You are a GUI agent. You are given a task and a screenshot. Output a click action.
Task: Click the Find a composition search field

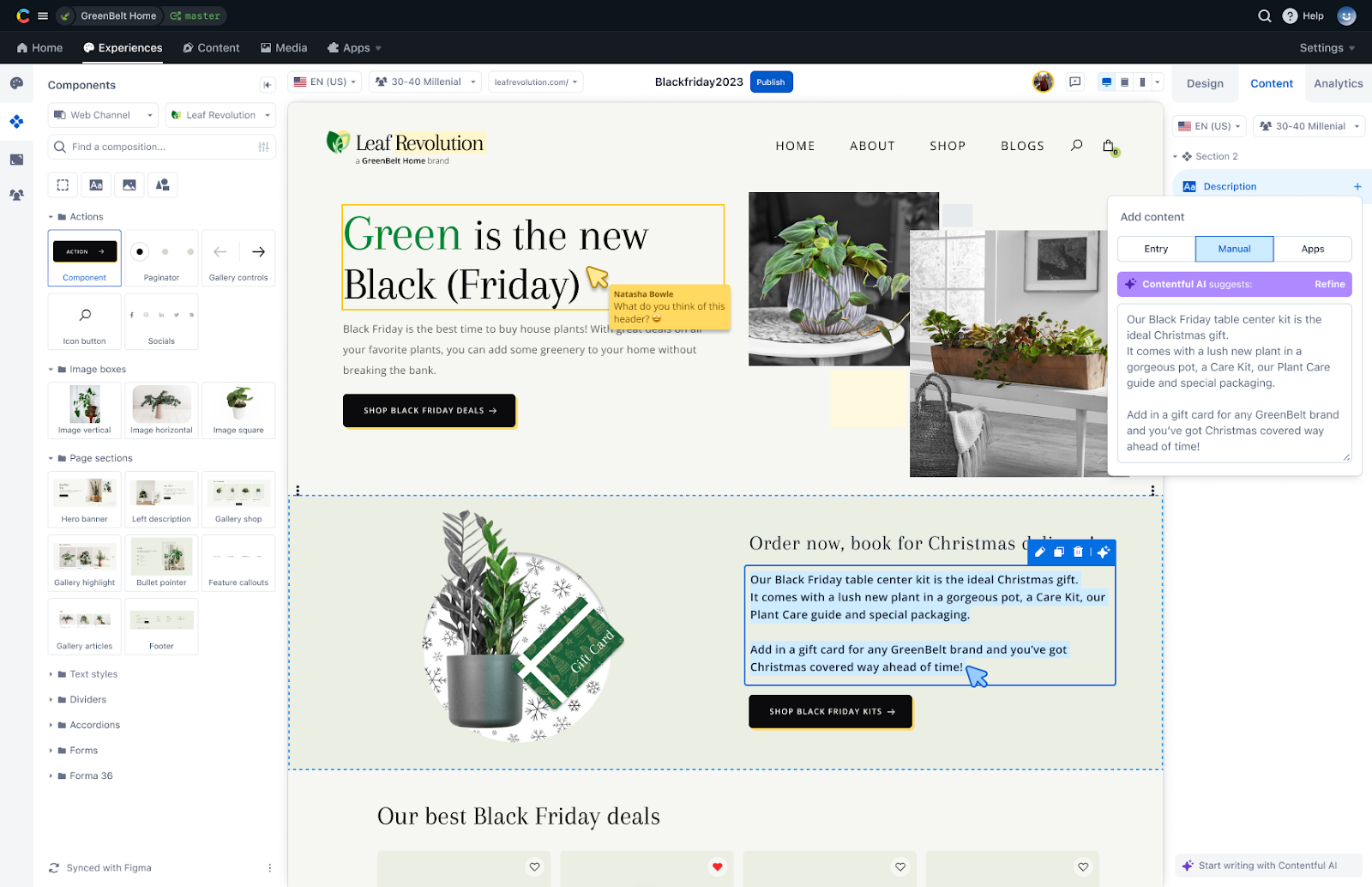(x=154, y=147)
